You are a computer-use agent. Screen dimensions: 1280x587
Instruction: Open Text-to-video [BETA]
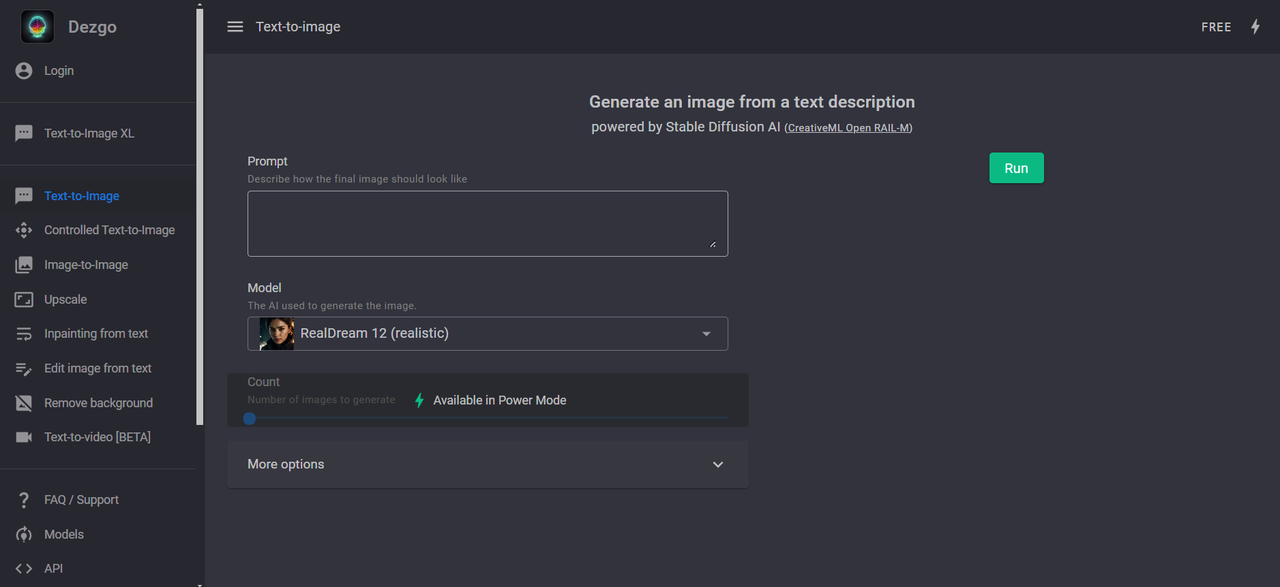[x=98, y=437]
